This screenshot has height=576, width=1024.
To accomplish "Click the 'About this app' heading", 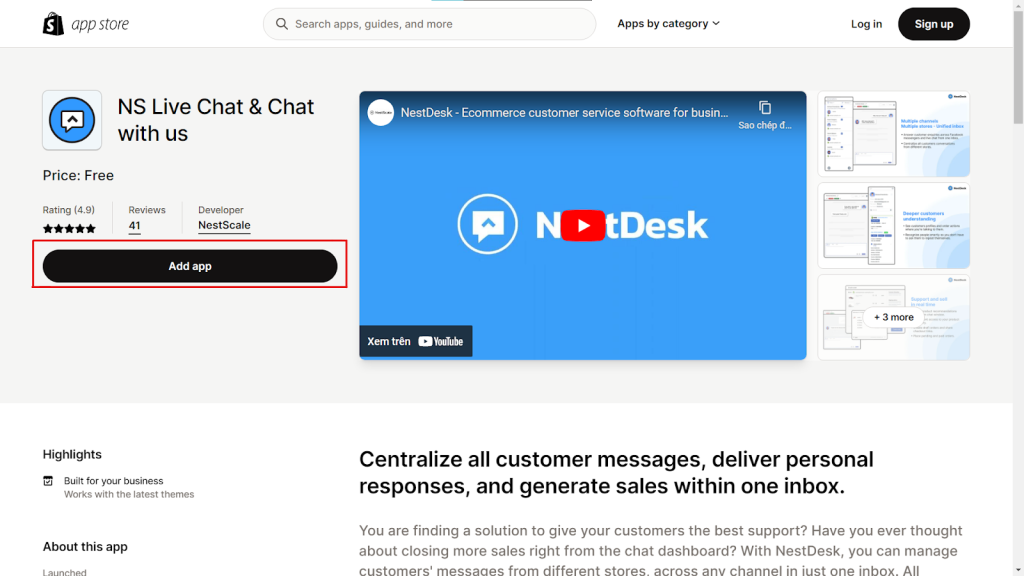I will tap(85, 547).
